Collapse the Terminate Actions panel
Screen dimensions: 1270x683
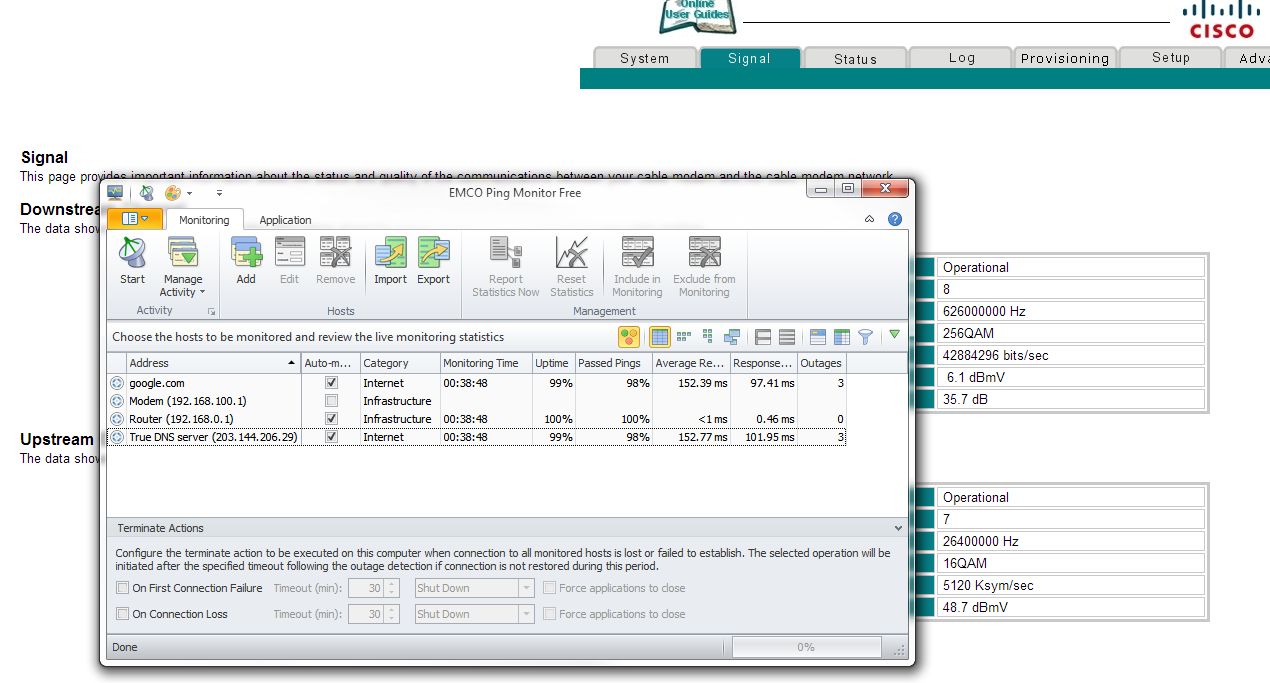[898, 528]
